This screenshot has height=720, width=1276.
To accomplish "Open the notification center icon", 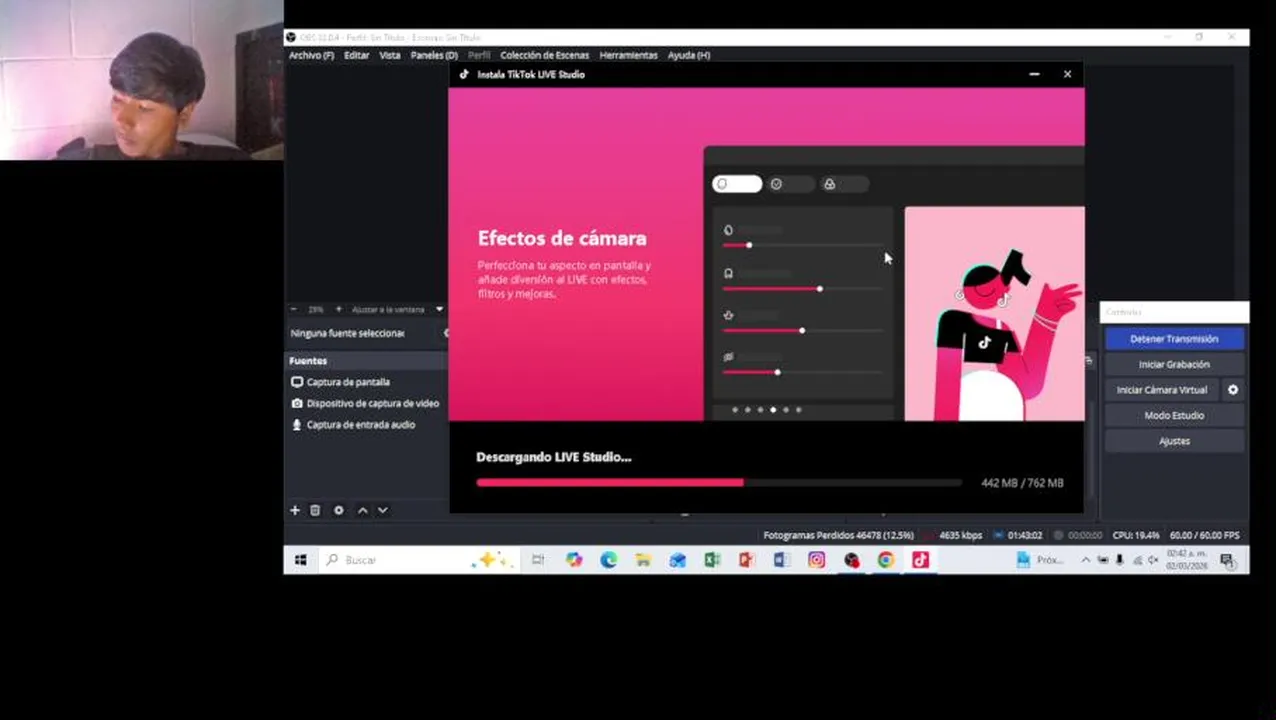I will tap(1227, 560).
